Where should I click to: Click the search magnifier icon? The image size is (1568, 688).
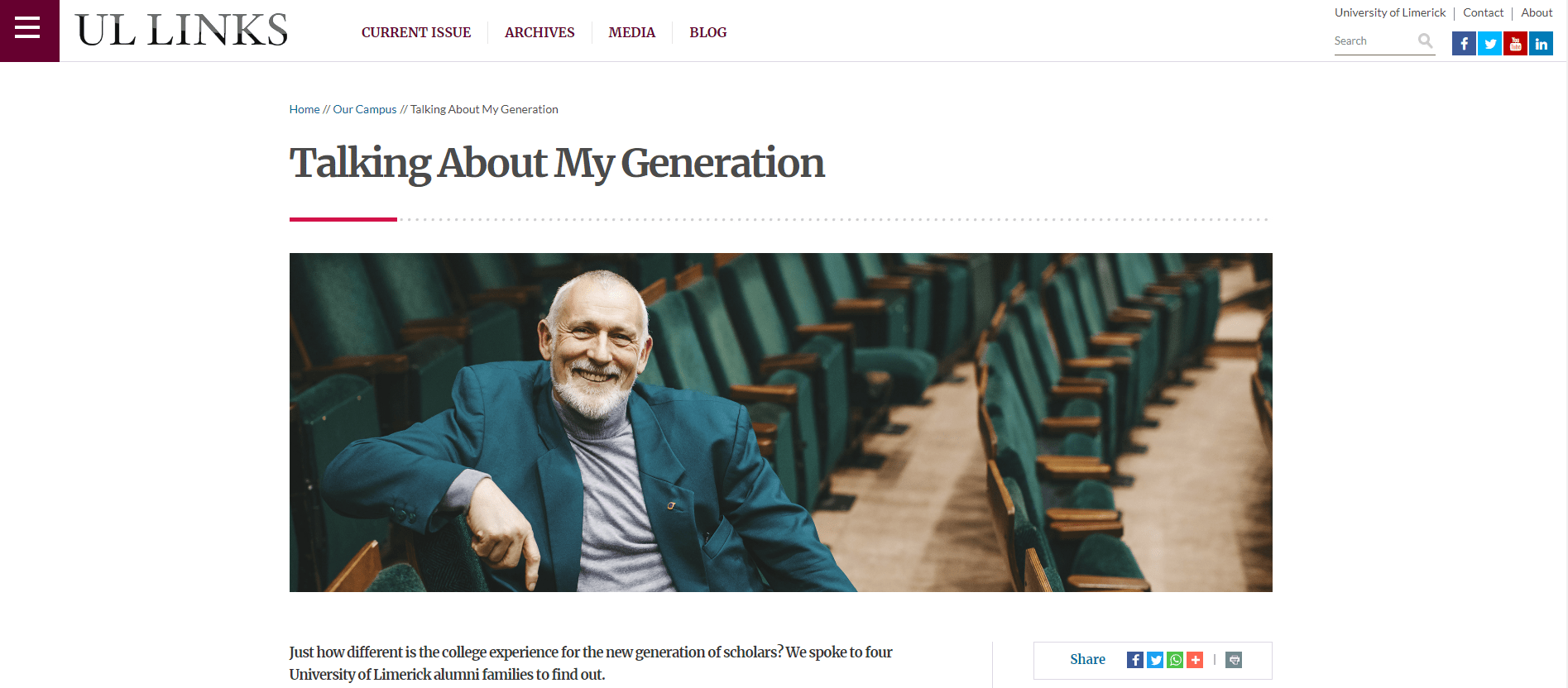click(x=1425, y=41)
